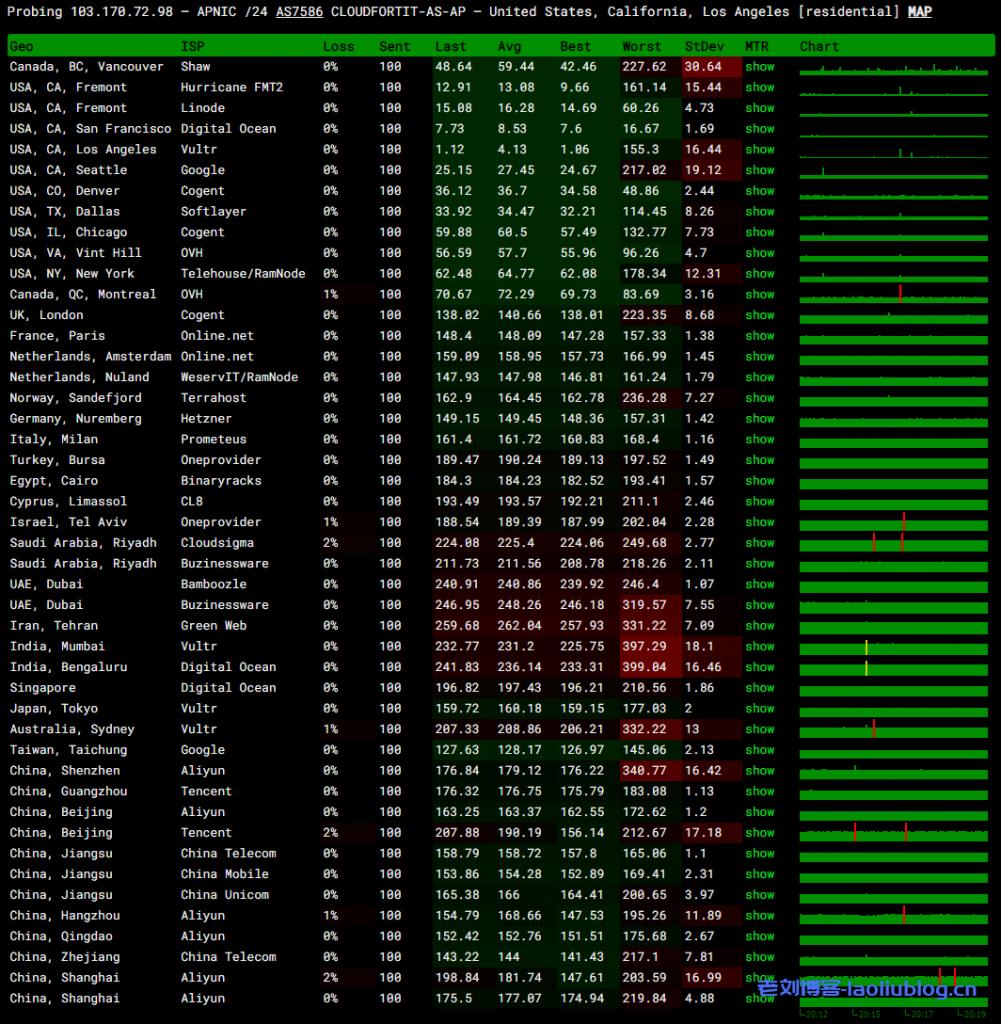Click the StDev column header

706,47
